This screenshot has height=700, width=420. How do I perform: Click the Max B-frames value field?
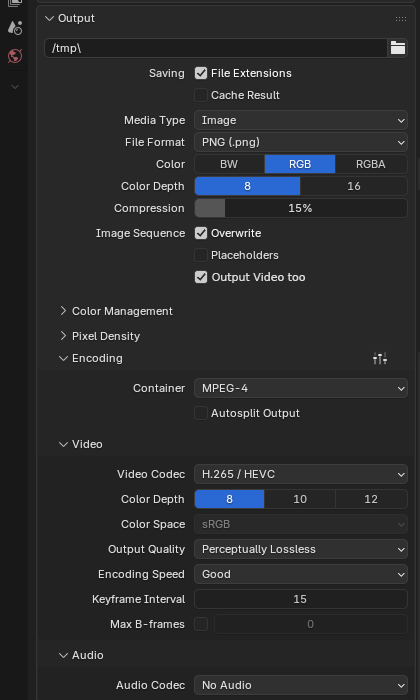click(x=311, y=624)
